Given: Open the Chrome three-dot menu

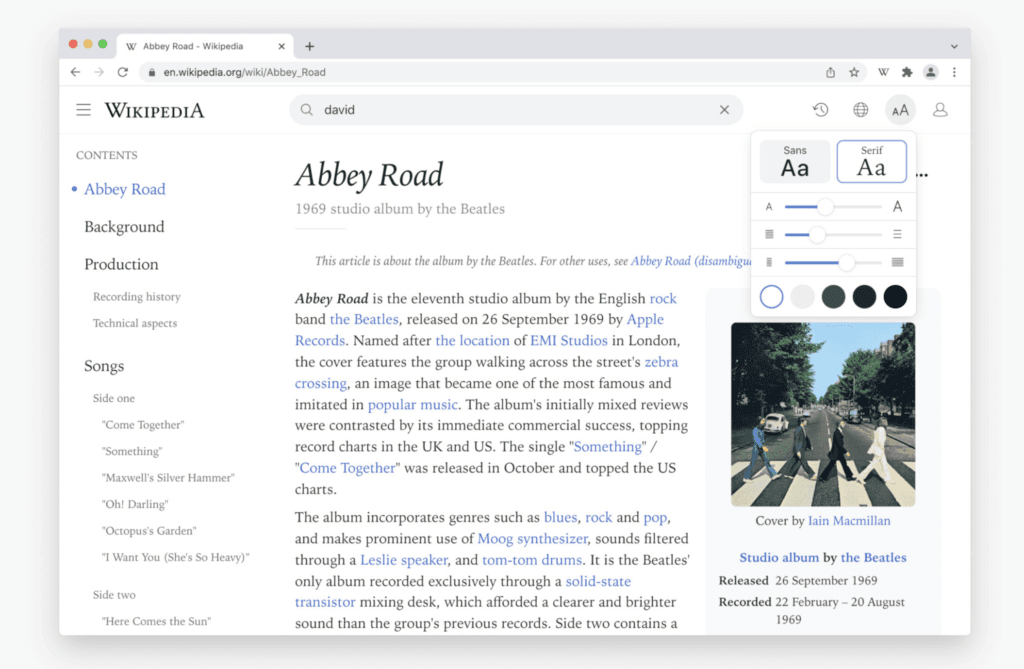Looking at the screenshot, I should pos(954,73).
